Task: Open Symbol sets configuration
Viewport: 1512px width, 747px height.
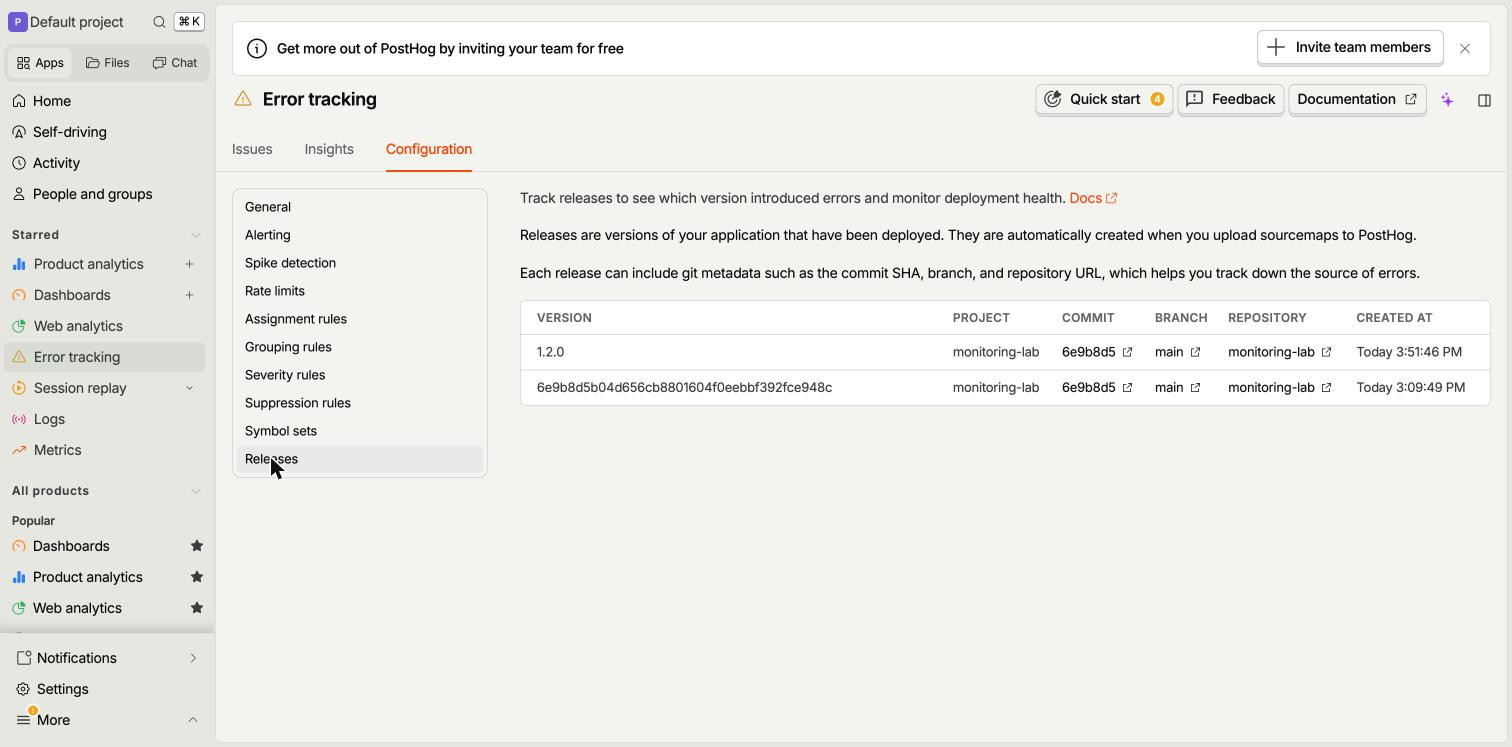Action: coord(359,431)
